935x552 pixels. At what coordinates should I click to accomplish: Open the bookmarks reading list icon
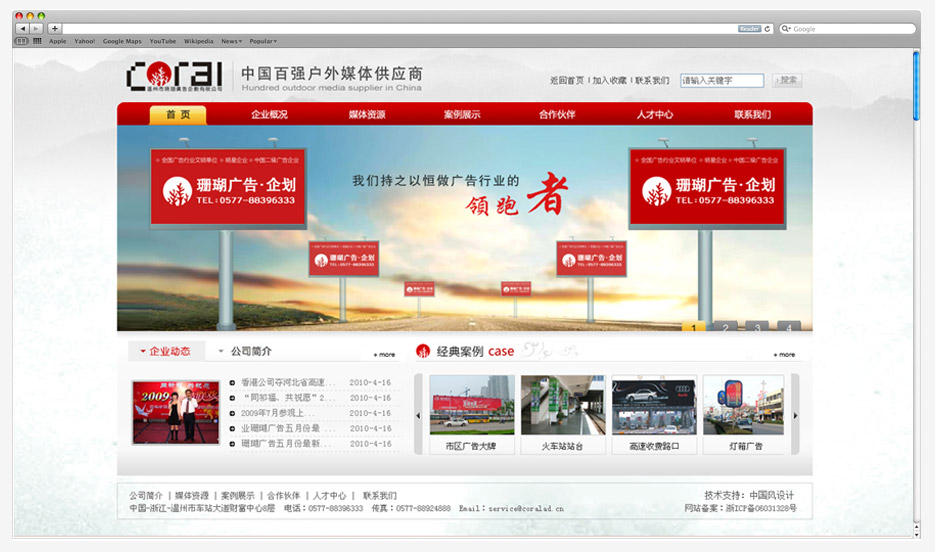22,41
